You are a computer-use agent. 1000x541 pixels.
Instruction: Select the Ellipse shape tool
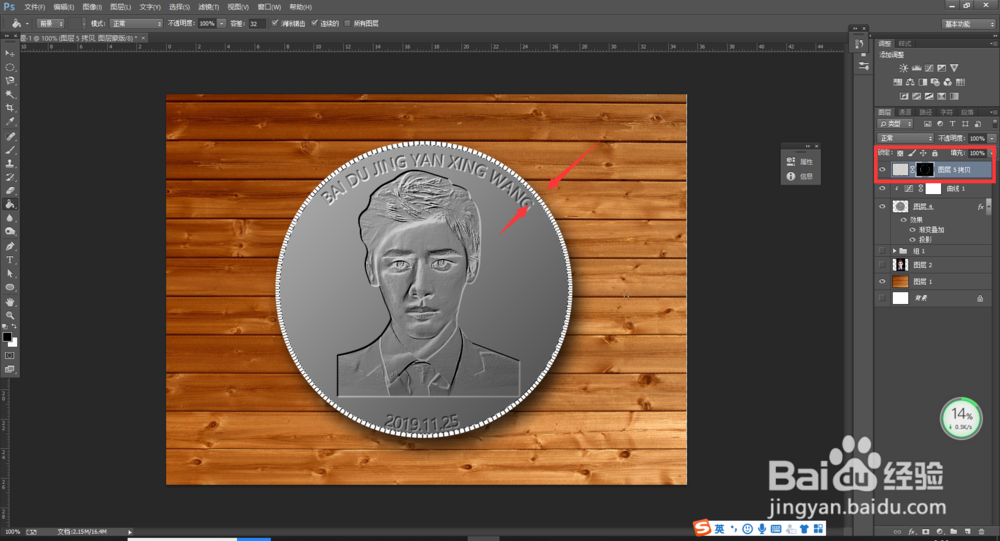coord(10,287)
